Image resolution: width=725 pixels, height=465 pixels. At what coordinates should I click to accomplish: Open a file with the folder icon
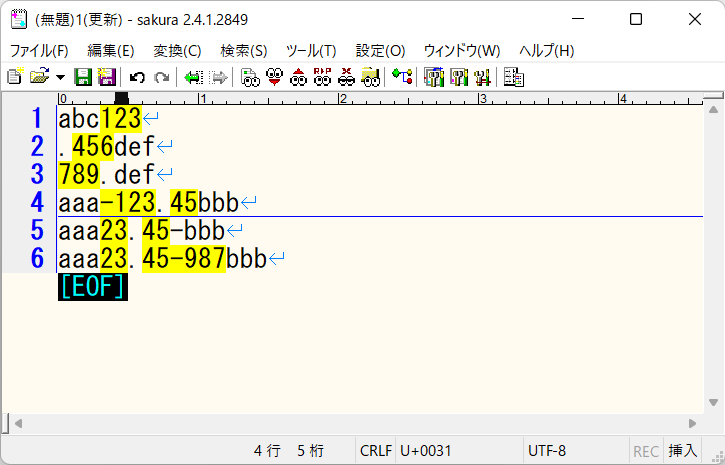(40, 77)
